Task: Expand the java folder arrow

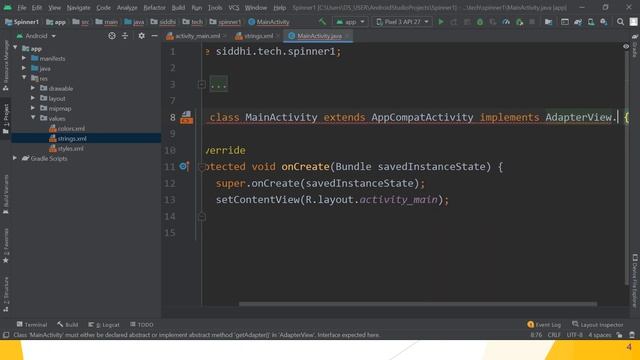Action: 24,68
